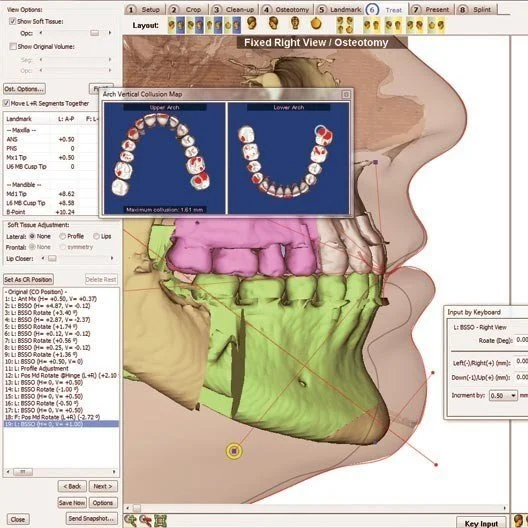Screen dimensions: 528x528
Task: Click the Delete Rest button
Action: tap(101, 279)
